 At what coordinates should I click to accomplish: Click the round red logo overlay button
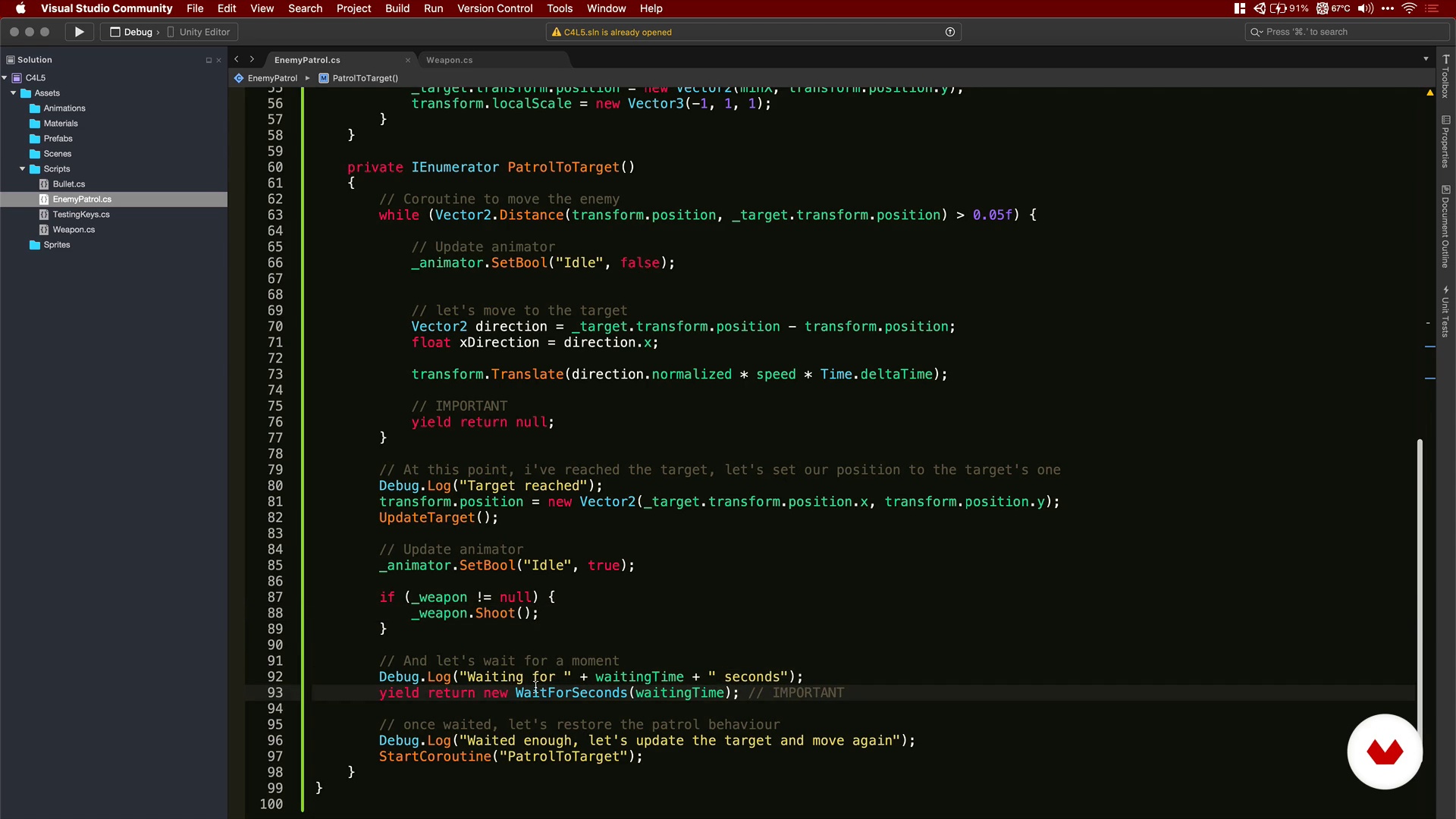pos(1385,752)
